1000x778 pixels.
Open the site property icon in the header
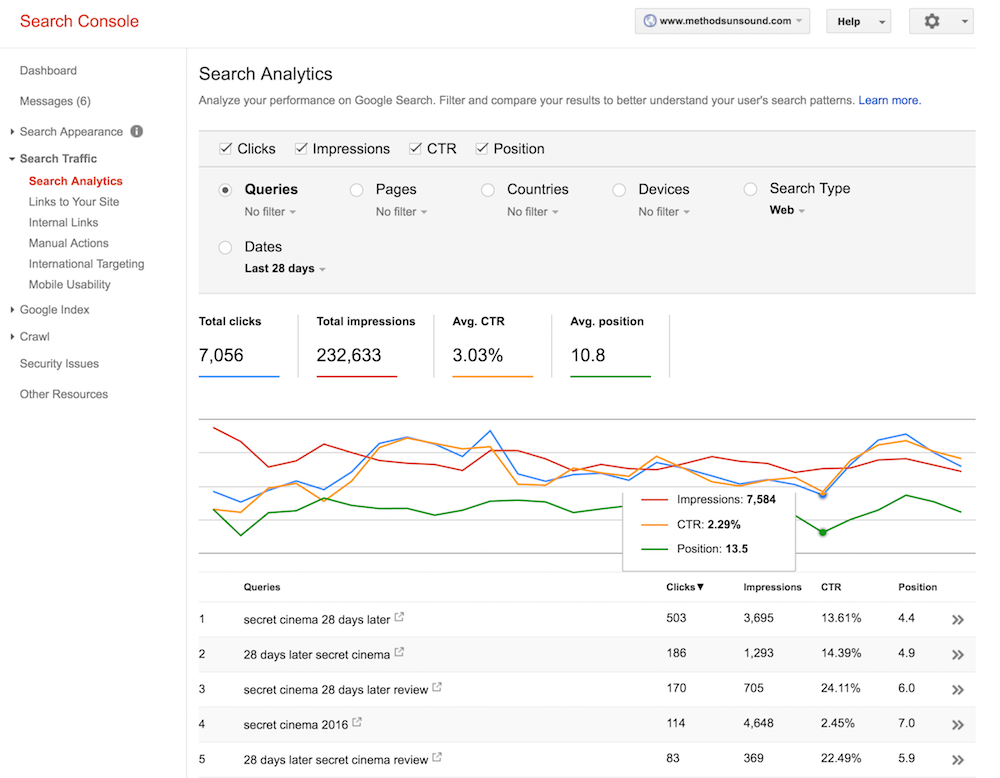(649, 20)
